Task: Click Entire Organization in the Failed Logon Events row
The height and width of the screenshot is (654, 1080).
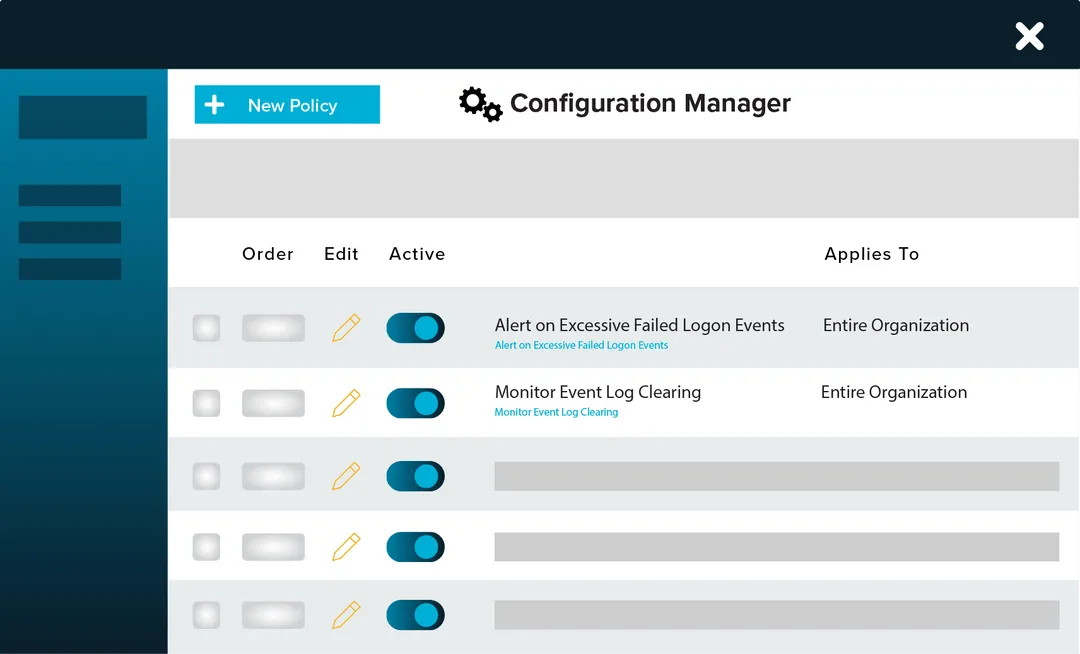Action: click(x=896, y=325)
